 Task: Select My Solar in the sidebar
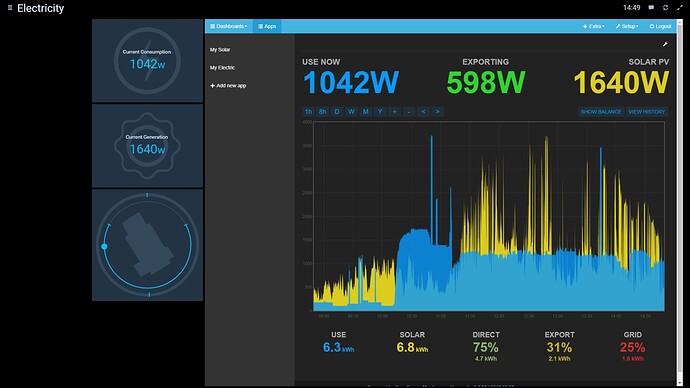[220, 50]
